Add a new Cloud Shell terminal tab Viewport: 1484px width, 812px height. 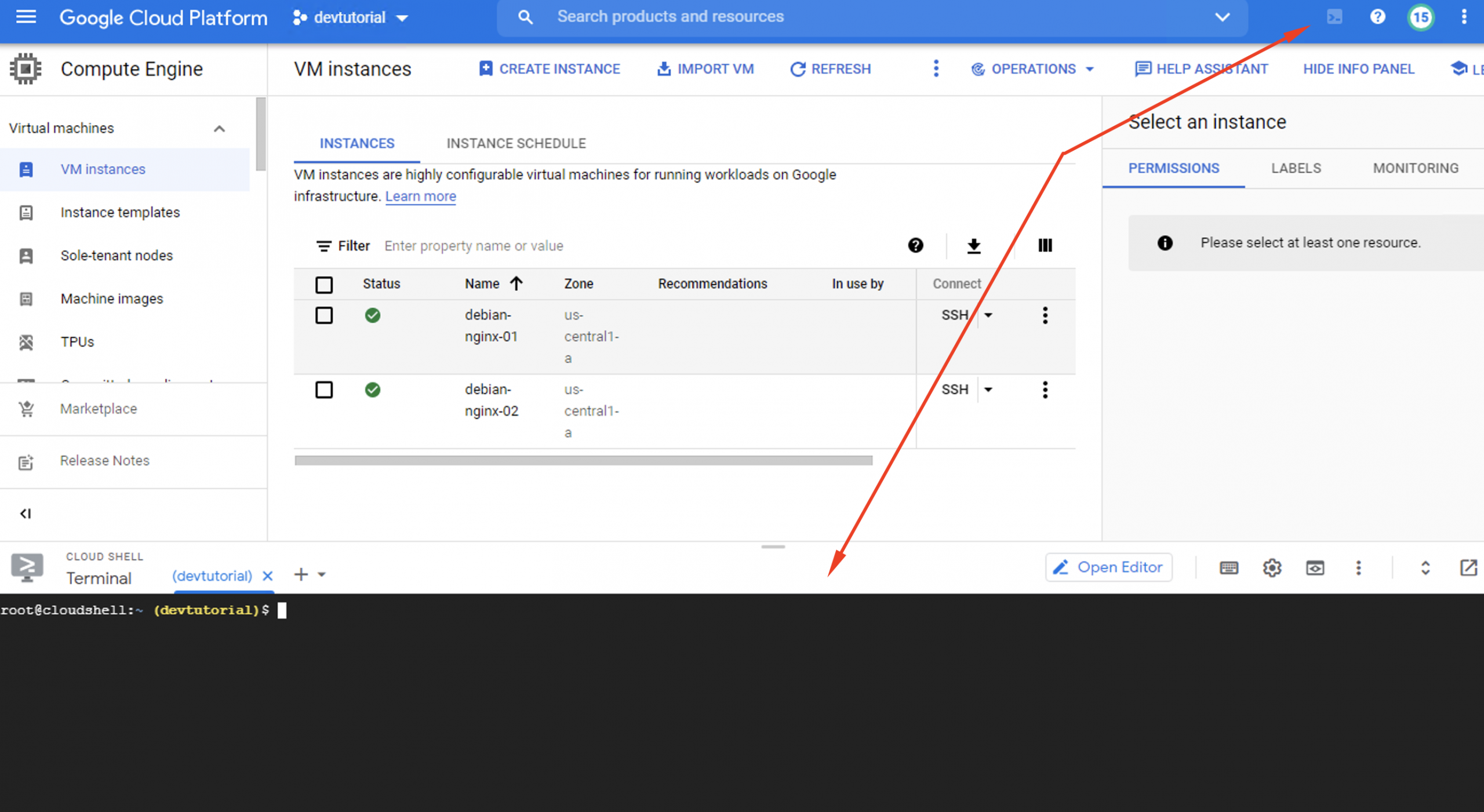tap(301, 574)
